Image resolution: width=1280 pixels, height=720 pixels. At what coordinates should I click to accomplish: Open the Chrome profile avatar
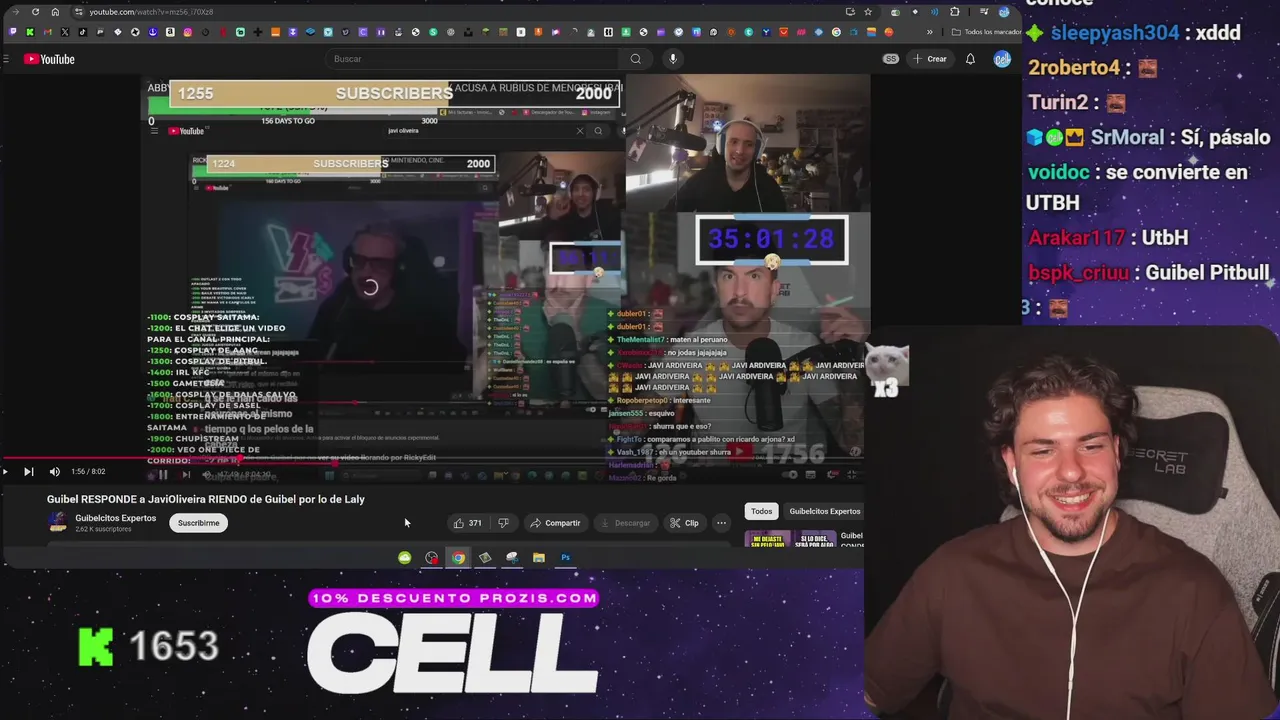[1004, 12]
